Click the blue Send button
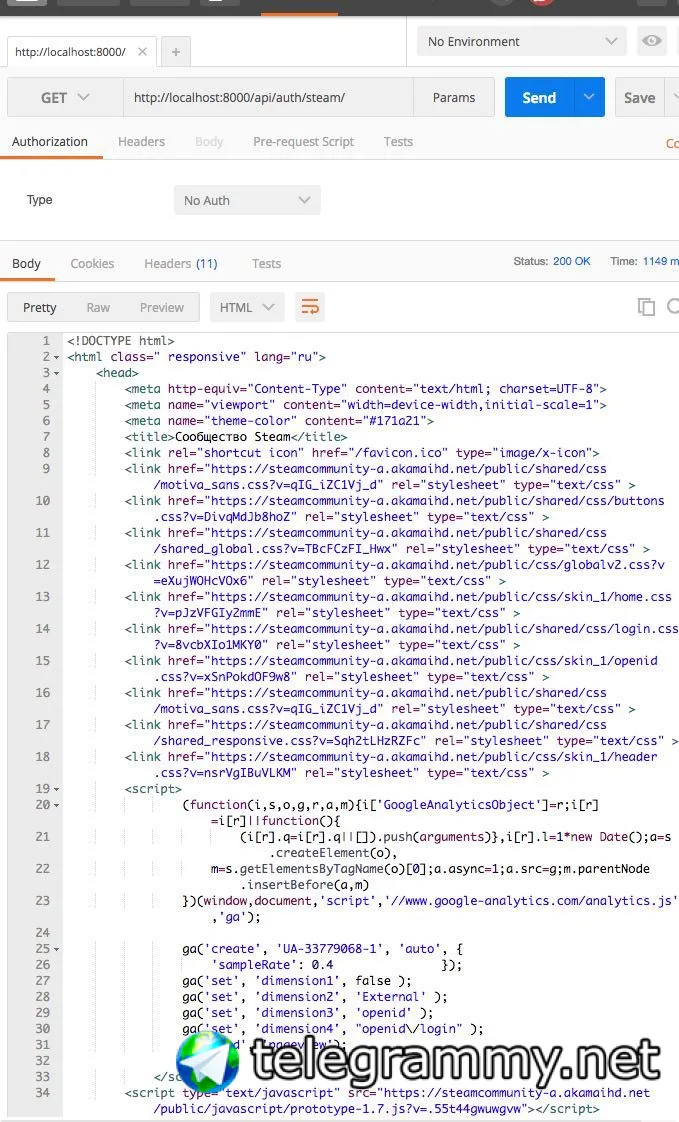679x1122 pixels. [x=539, y=97]
